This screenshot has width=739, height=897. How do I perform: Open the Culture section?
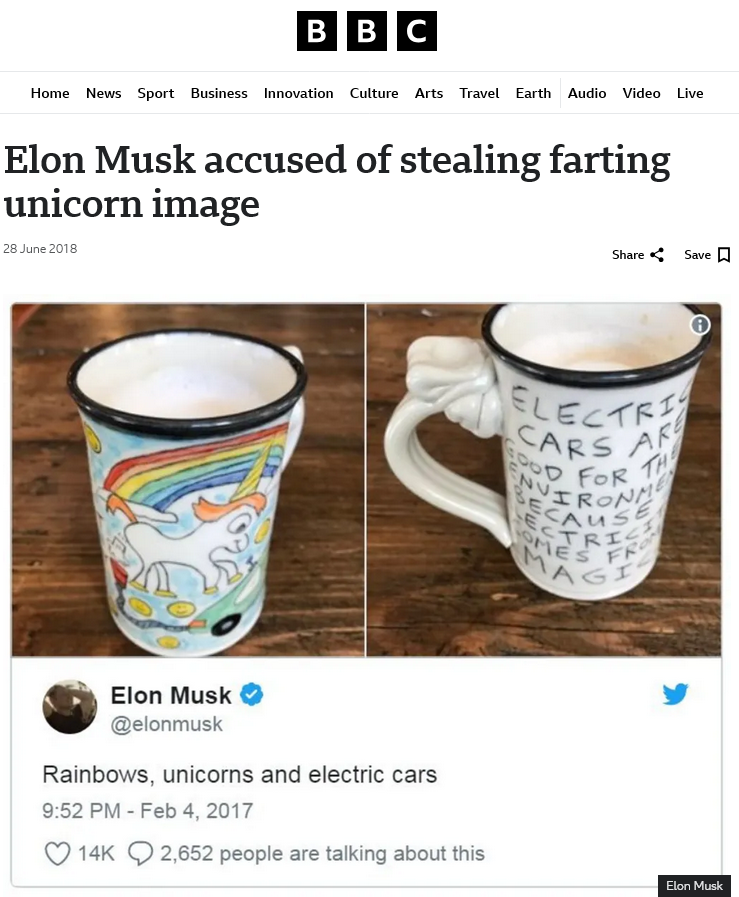point(374,93)
